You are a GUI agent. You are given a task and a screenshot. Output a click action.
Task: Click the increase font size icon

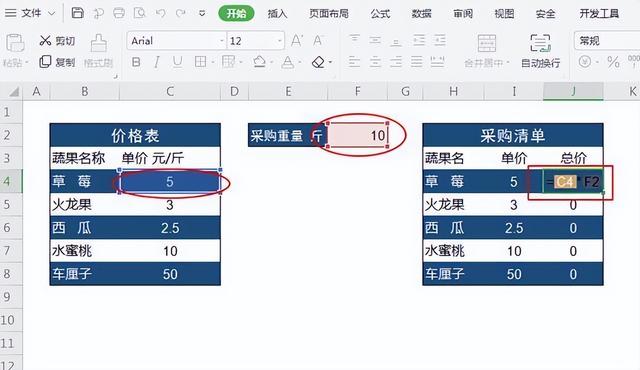[x=297, y=41]
